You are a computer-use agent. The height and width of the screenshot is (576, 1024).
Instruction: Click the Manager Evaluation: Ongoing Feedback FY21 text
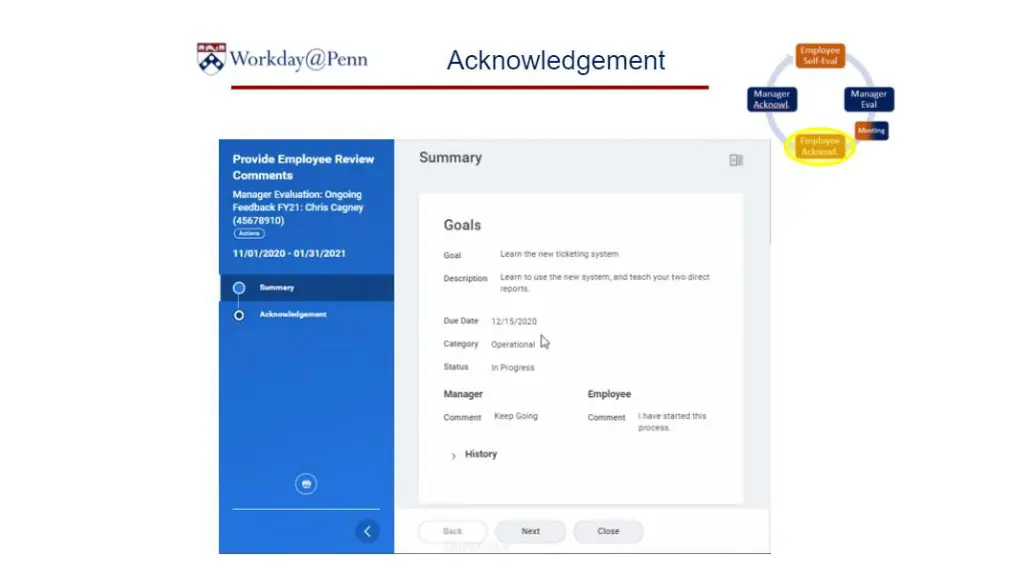click(x=298, y=207)
